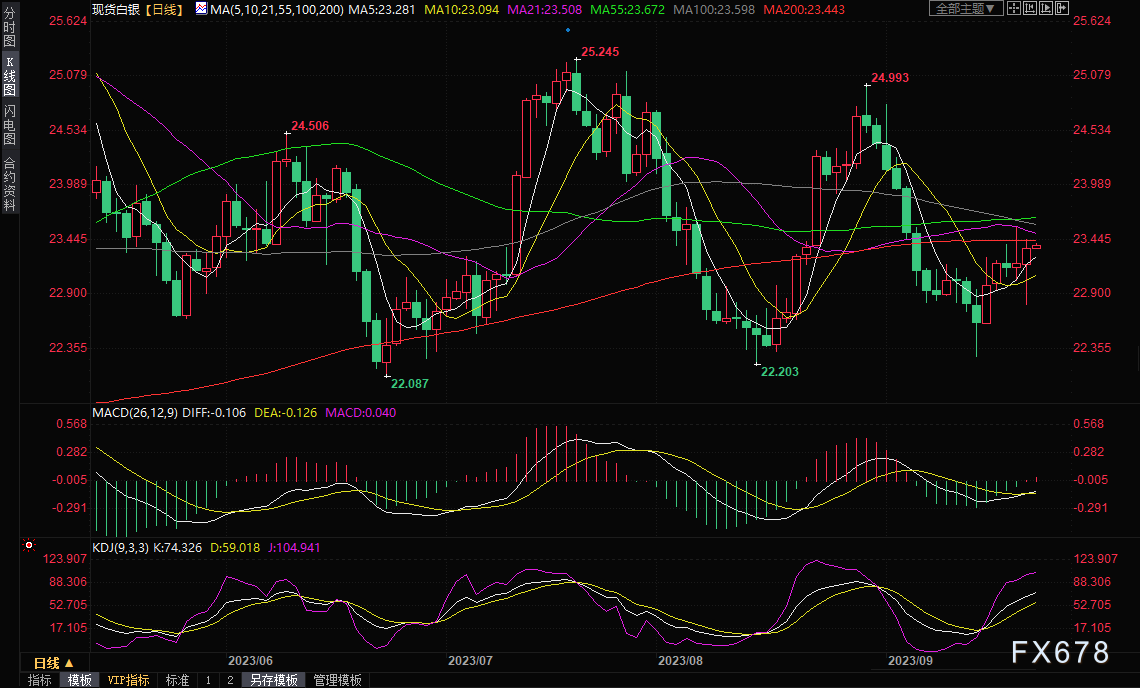The image size is (1140, 688).
Task: Click the DEA:-0.126 value
Action: pos(286,412)
